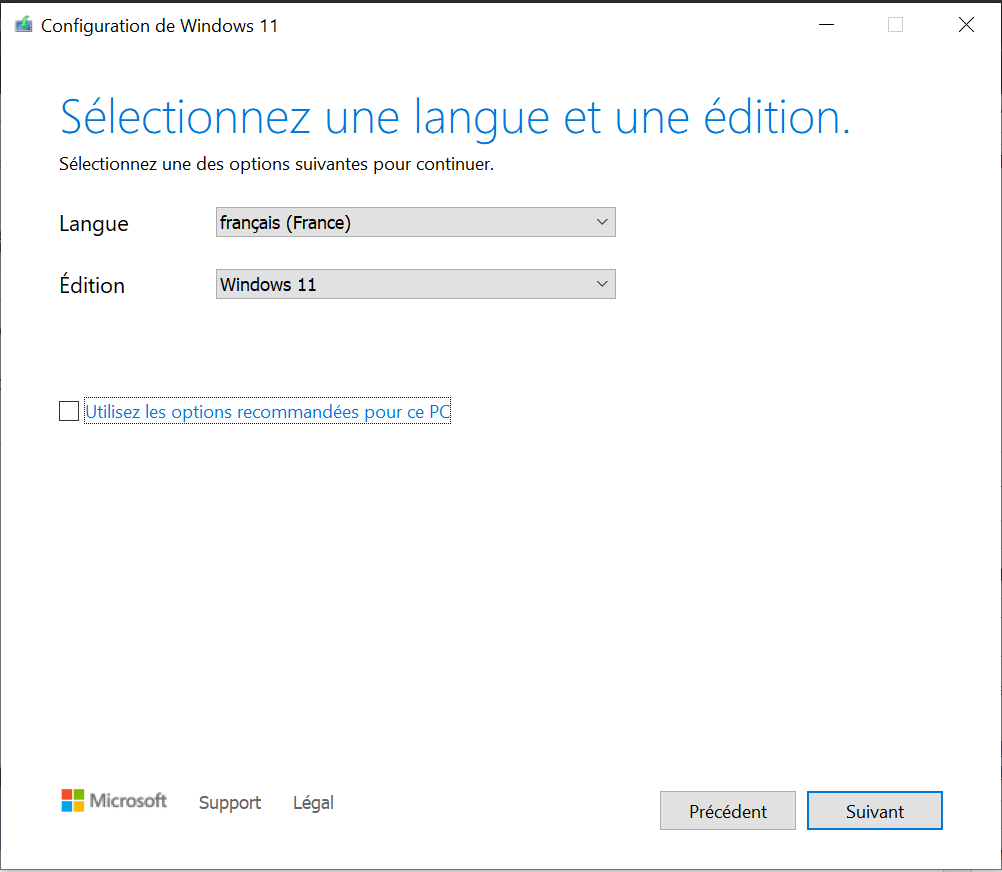The image size is (1002, 872).
Task: Open the Support link
Action: point(230,802)
